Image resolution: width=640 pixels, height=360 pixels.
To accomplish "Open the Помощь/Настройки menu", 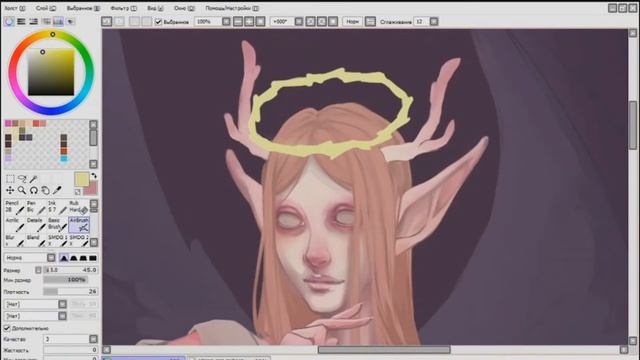I will (x=232, y=8).
